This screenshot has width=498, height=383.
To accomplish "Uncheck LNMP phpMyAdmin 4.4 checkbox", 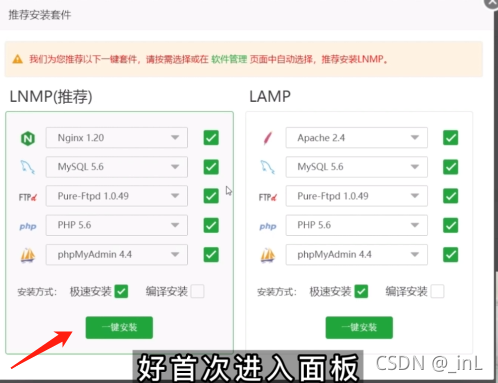I will [x=211, y=255].
